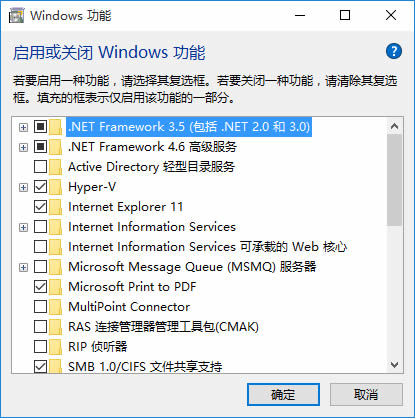
Task: Enable the Active Directory 轻型目录服务 checkbox
Action: coord(40,167)
